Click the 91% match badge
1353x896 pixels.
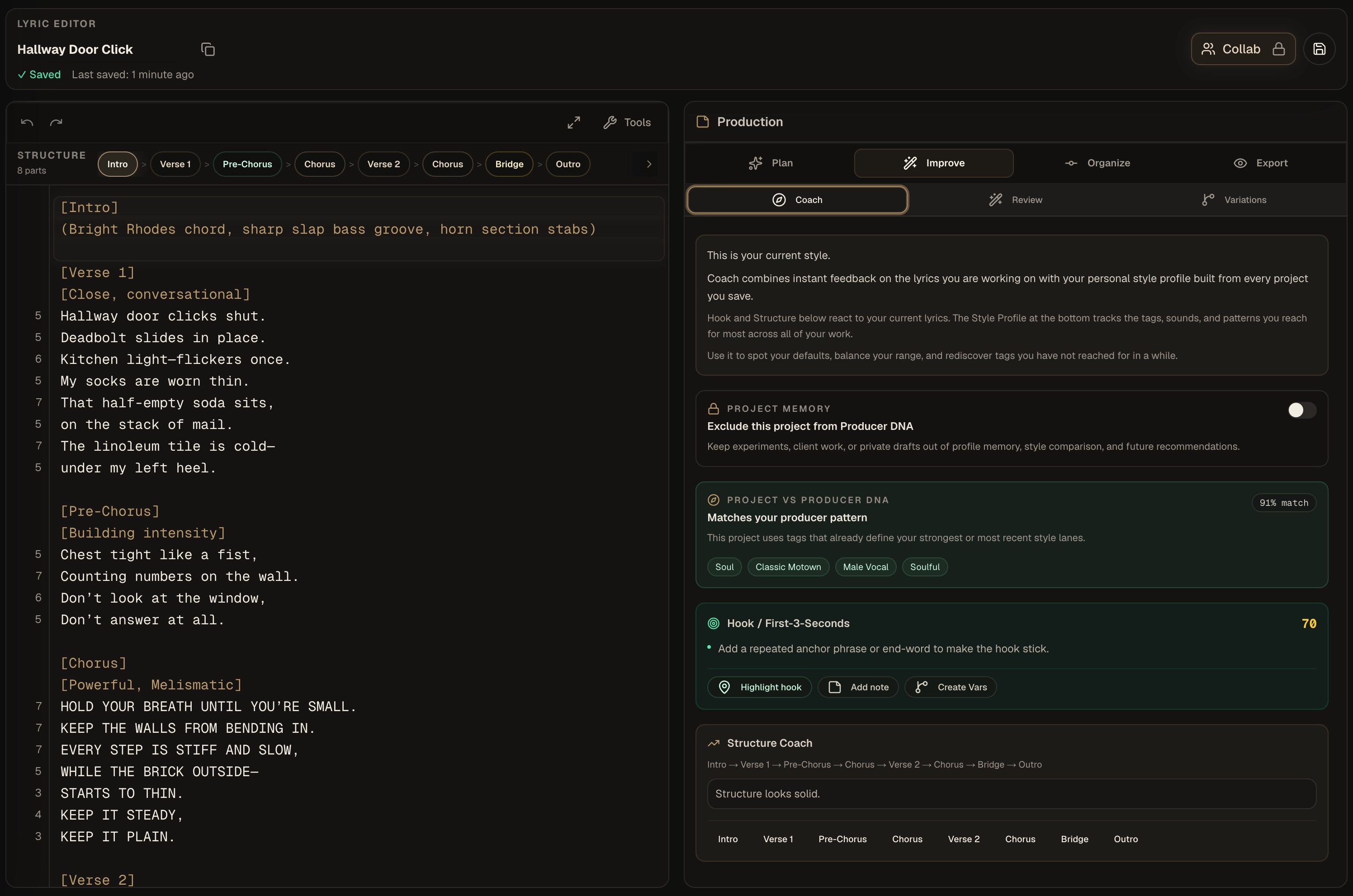pos(1284,503)
